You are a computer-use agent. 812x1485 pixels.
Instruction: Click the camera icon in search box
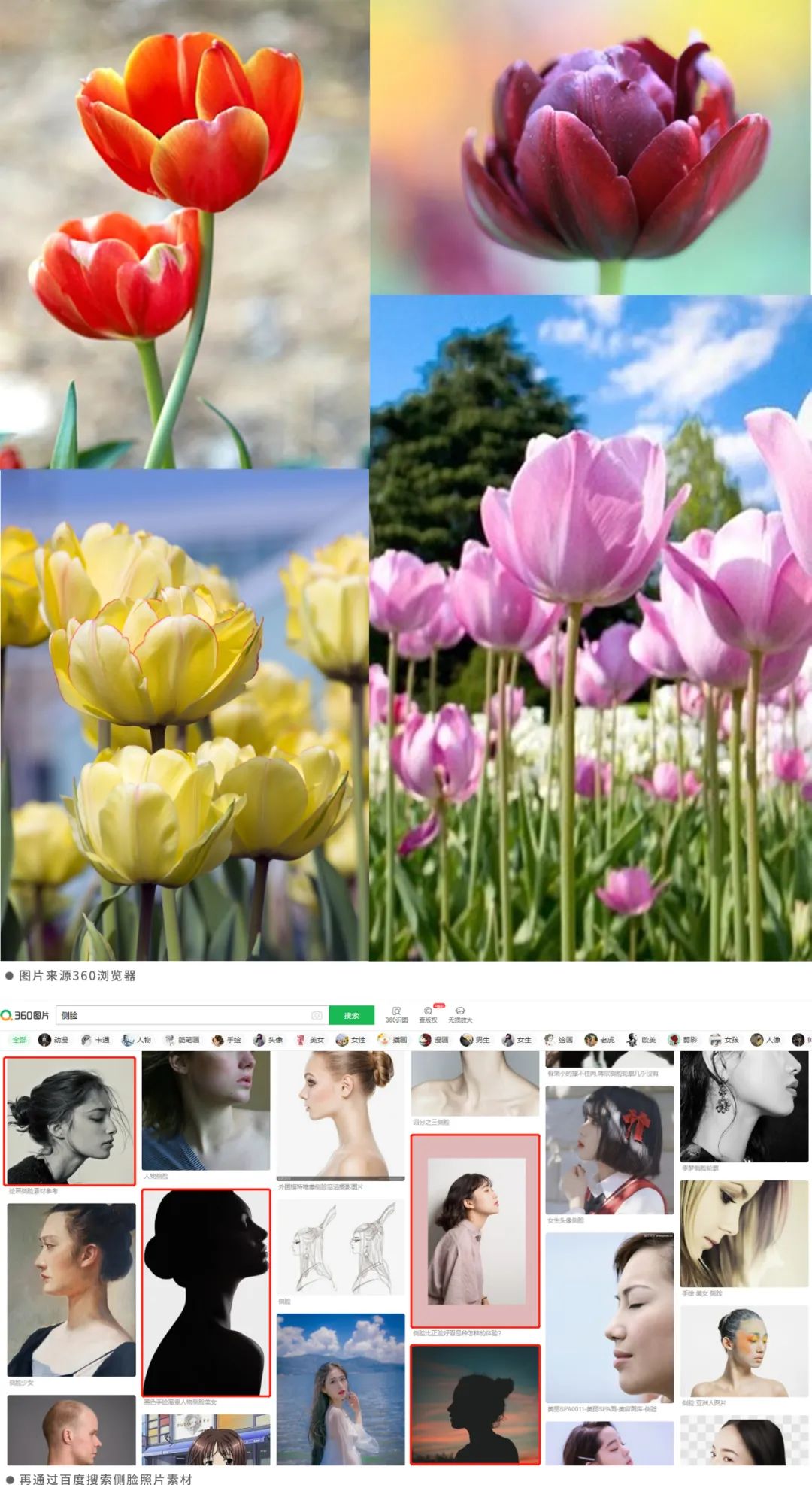tap(317, 1015)
